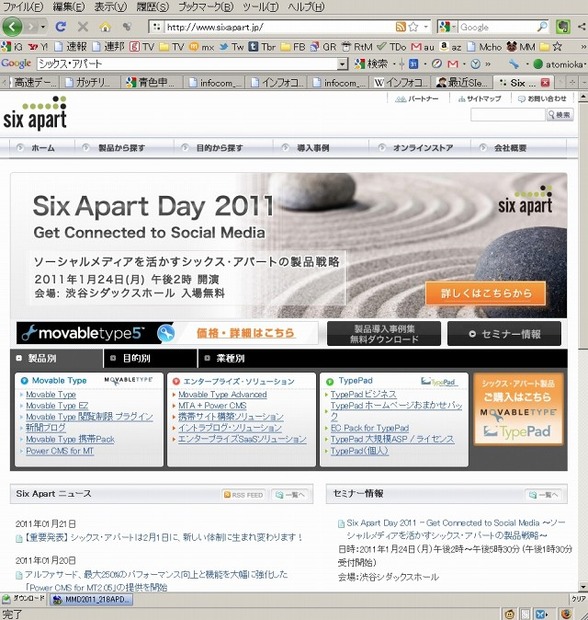Click the scrollbar down arrow

click(x=583, y=586)
